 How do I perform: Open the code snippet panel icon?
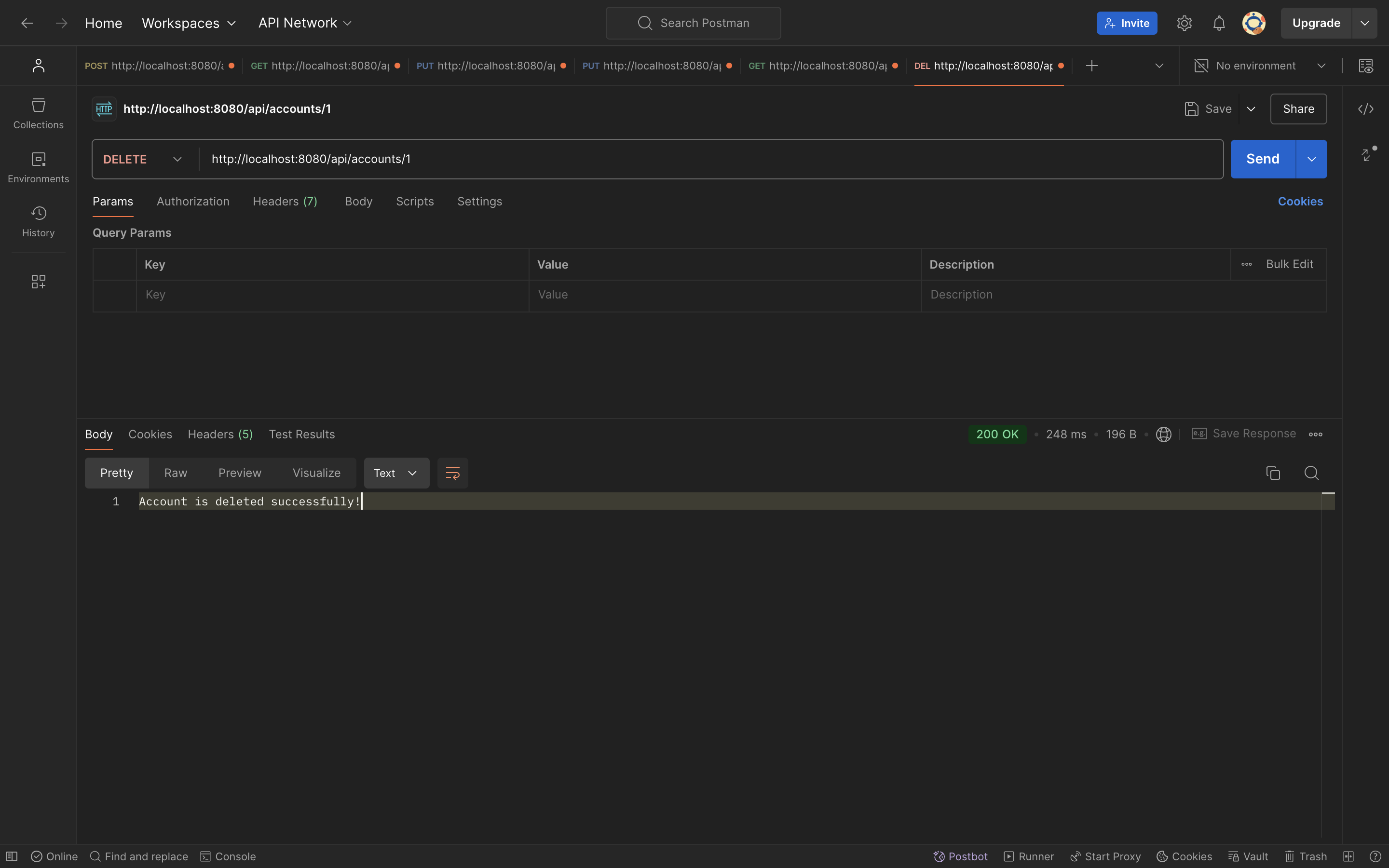1365,109
